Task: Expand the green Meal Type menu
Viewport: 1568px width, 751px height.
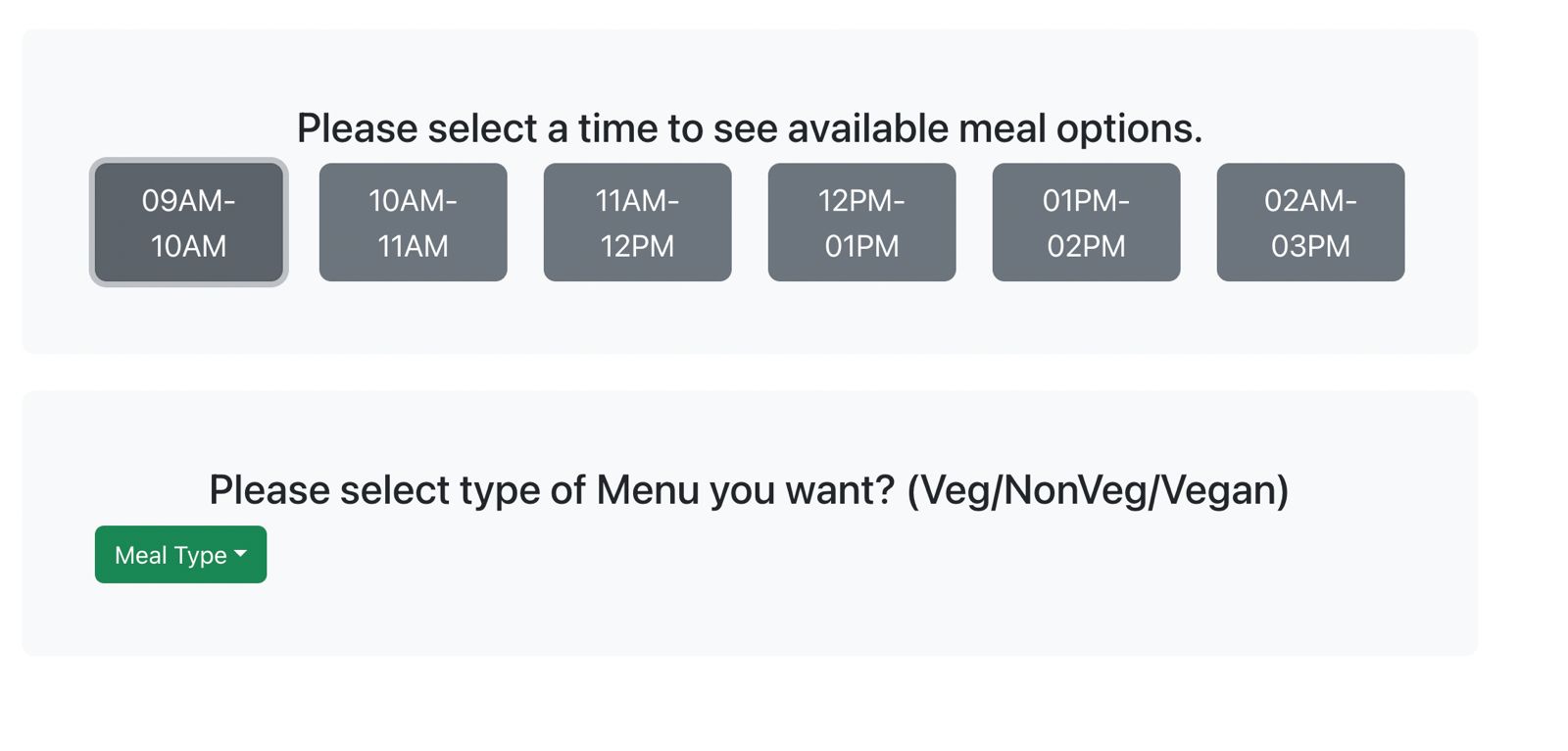Action: (x=171, y=555)
